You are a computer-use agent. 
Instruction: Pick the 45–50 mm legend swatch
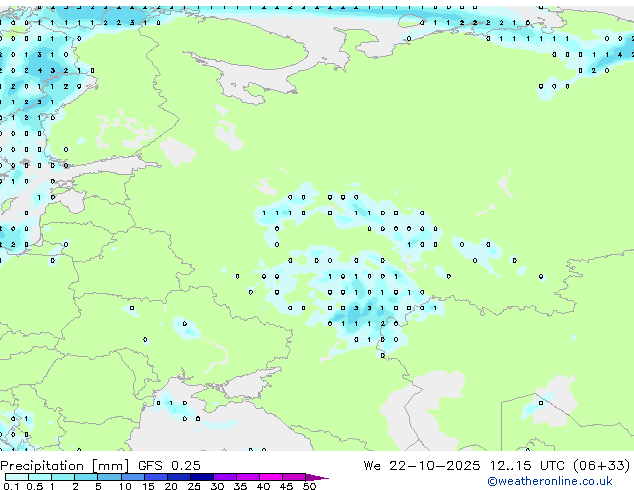tap(294, 477)
